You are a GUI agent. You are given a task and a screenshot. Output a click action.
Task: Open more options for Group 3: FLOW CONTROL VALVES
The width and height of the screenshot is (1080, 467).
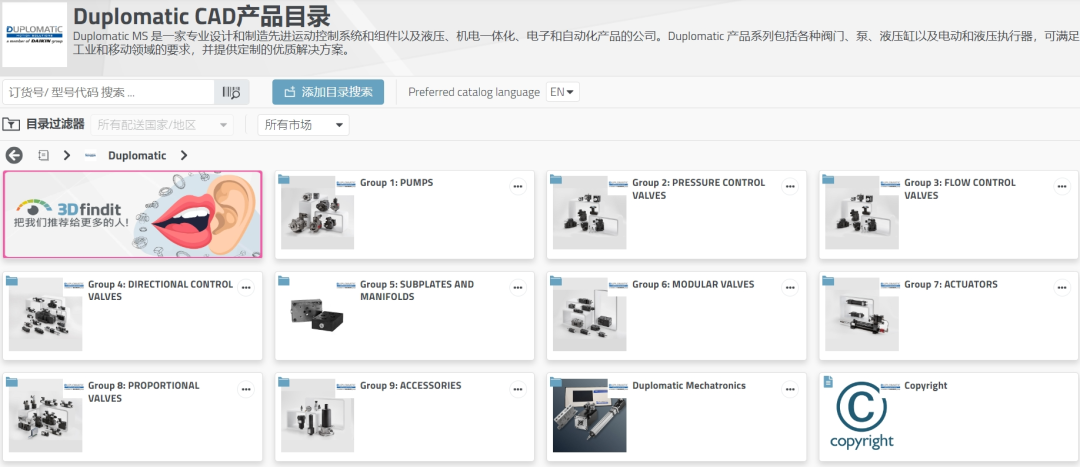[1062, 187]
